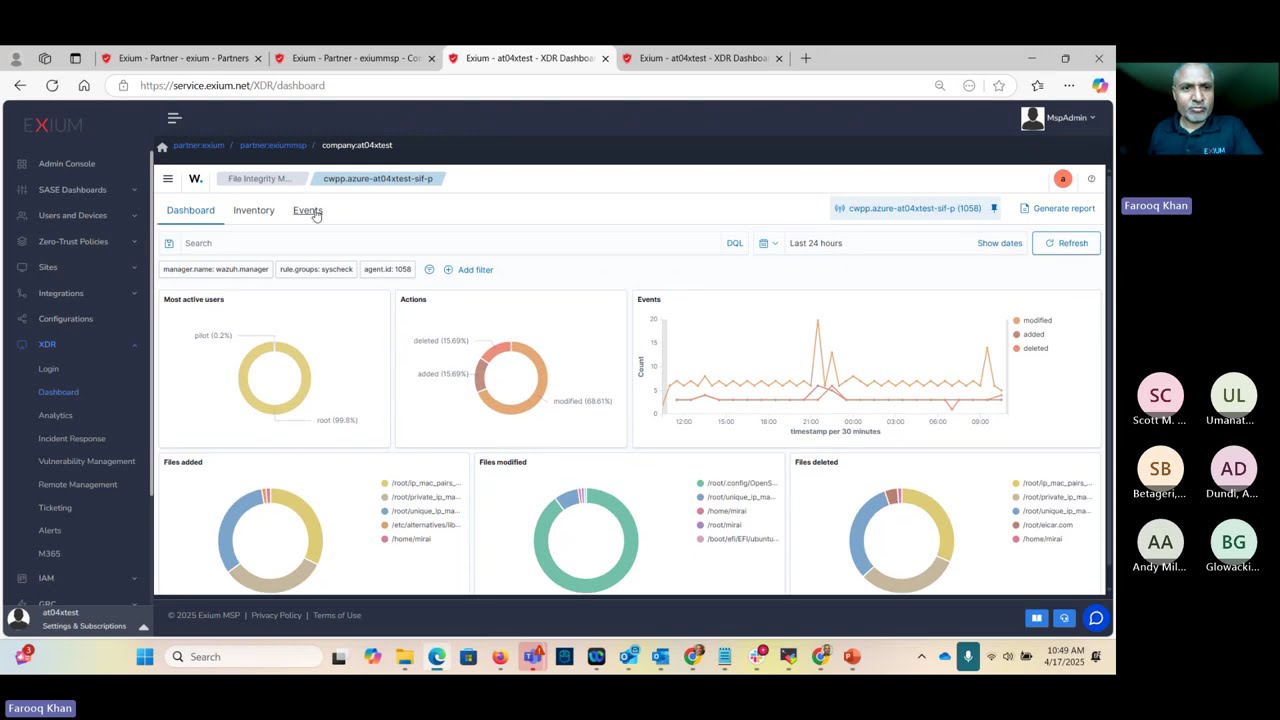Image resolution: width=1280 pixels, height=720 pixels.
Task: Expand the Users and Devices chevron
Action: (134, 215)
